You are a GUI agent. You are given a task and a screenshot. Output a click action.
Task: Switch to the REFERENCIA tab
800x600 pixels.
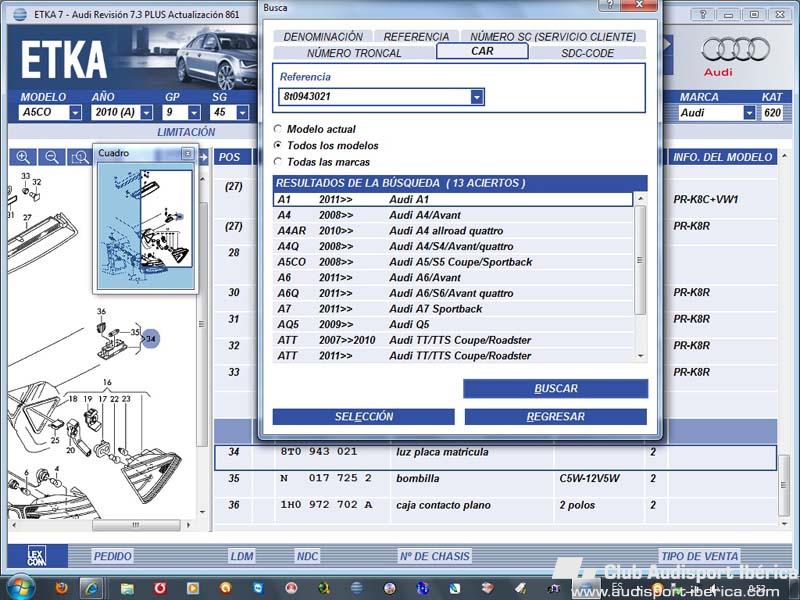pos(416,36)
